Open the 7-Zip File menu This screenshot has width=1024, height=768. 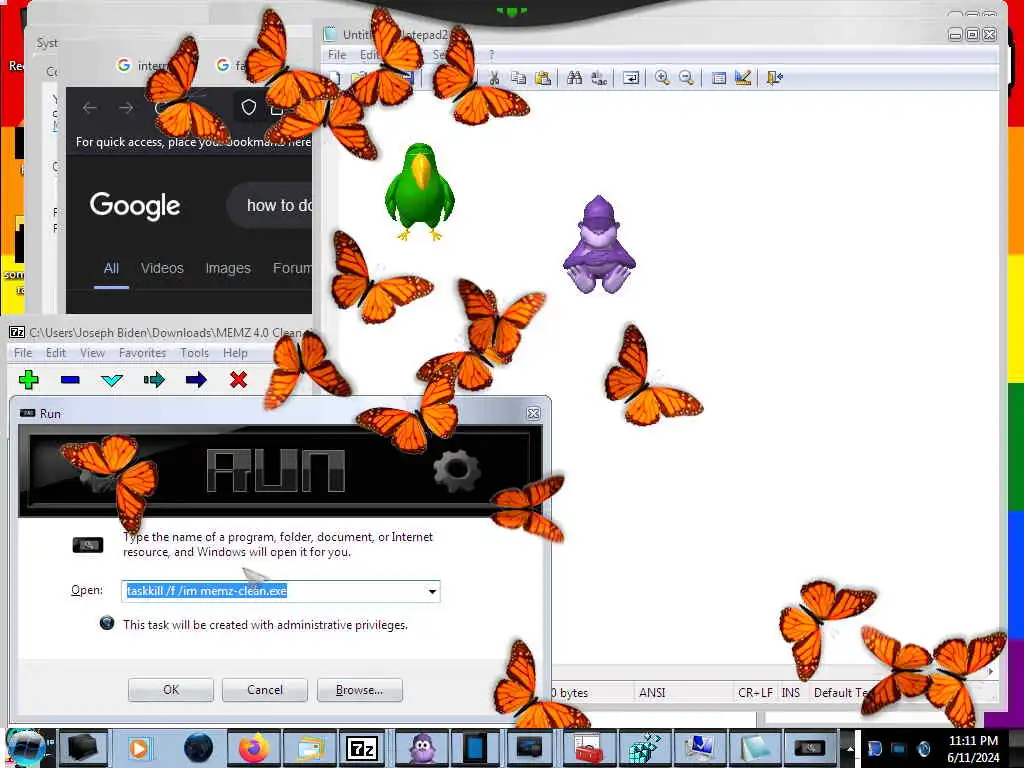click(x=23, y=353)
